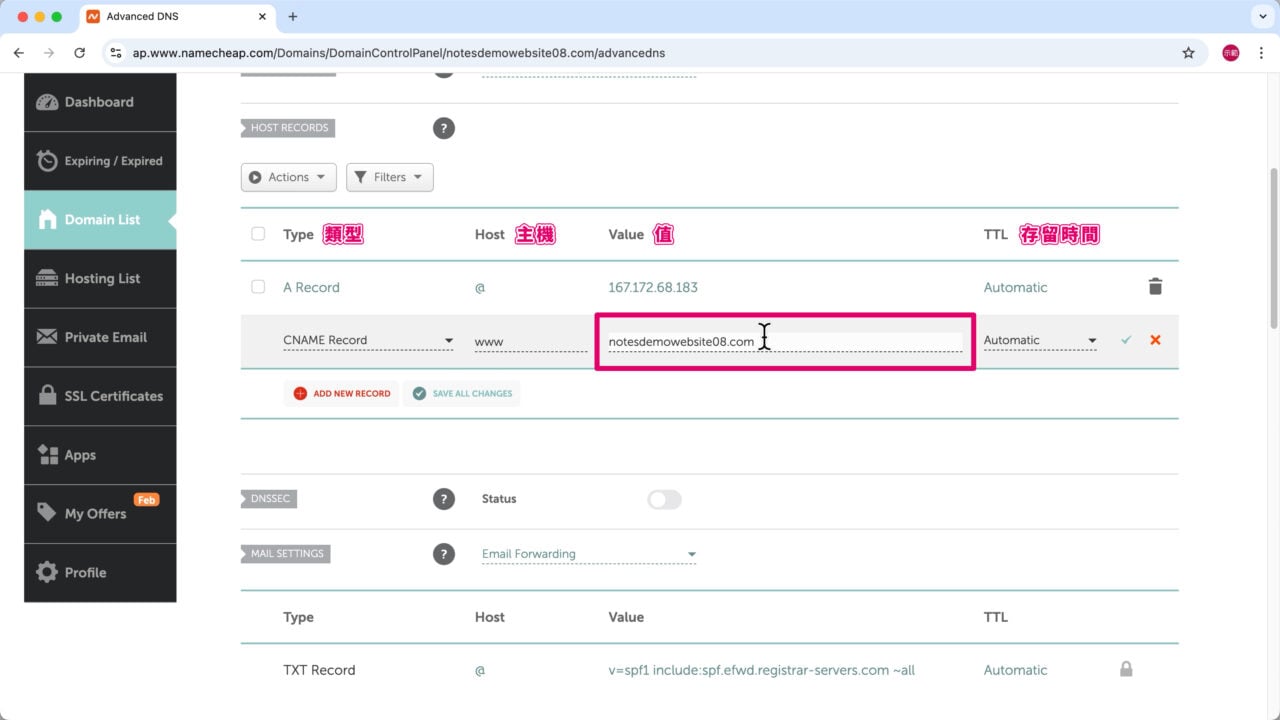The width and height of the screenshot is (1280, 720).
Task: Click the Add New Record button
Action: [x=342, y=394]
